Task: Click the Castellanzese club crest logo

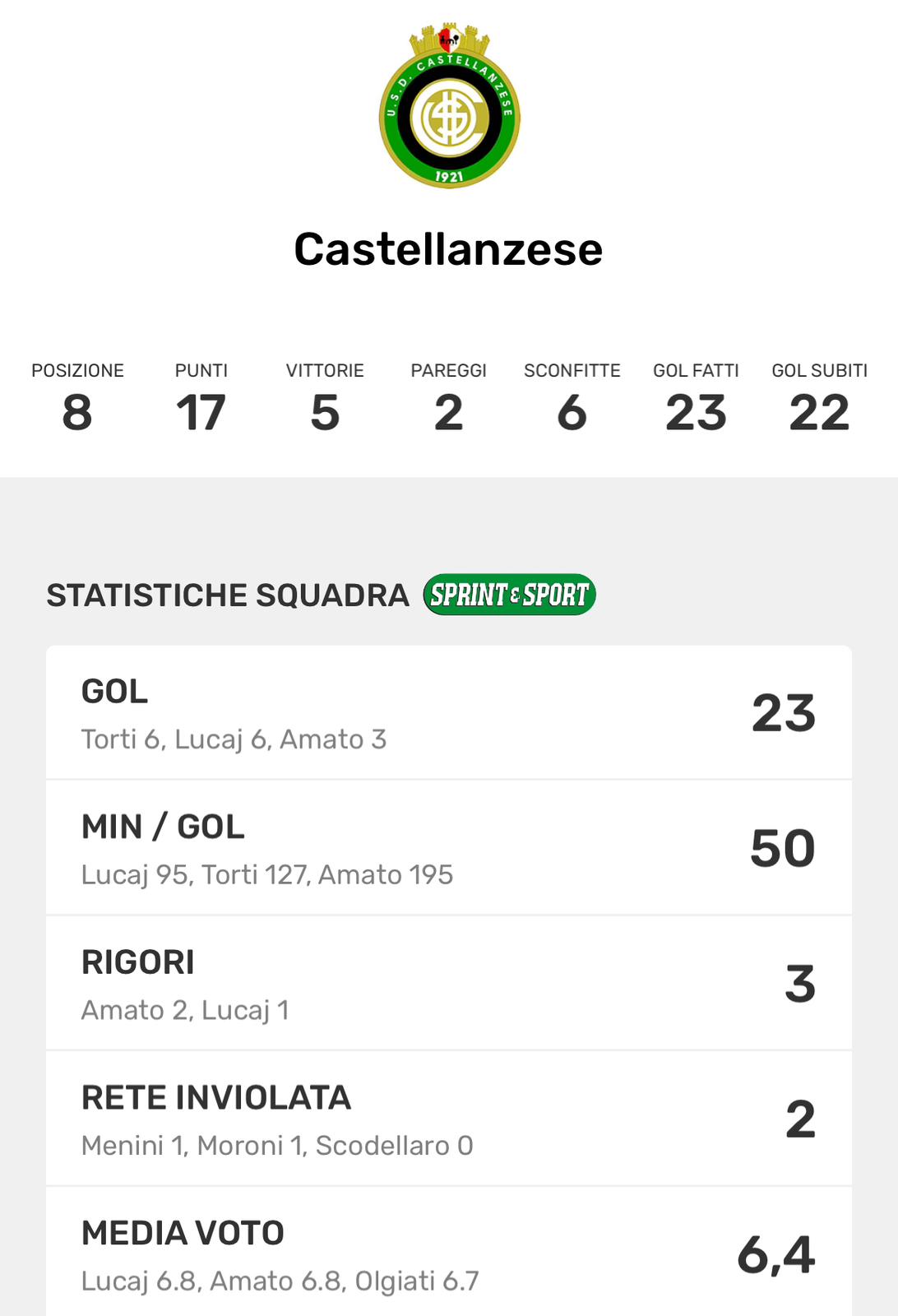Action: pyautogui.click(x=449, y=106)
